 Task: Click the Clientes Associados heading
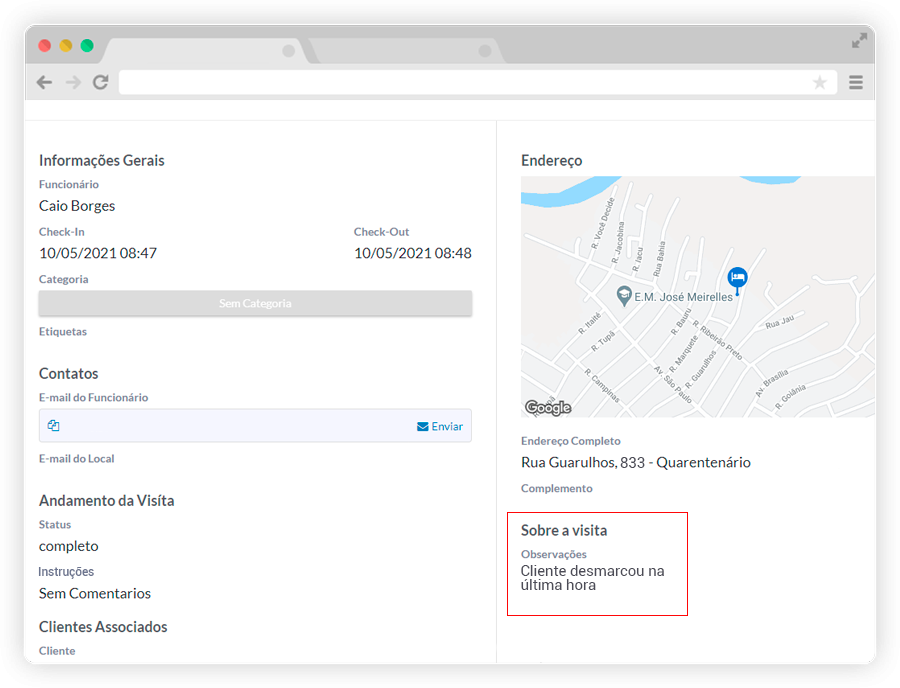(103, 627)
